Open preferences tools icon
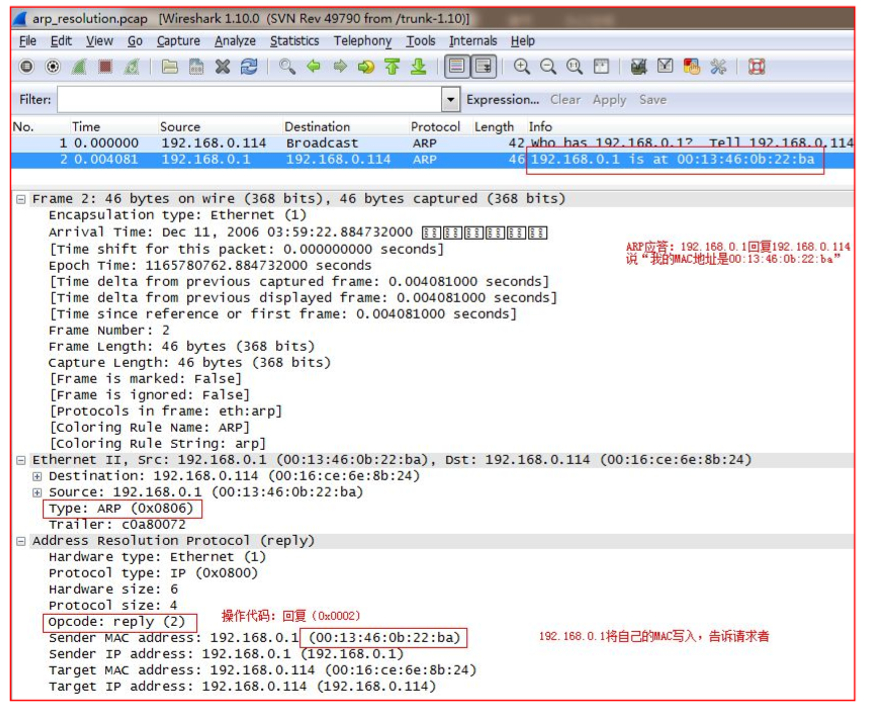 coord(719,67)
